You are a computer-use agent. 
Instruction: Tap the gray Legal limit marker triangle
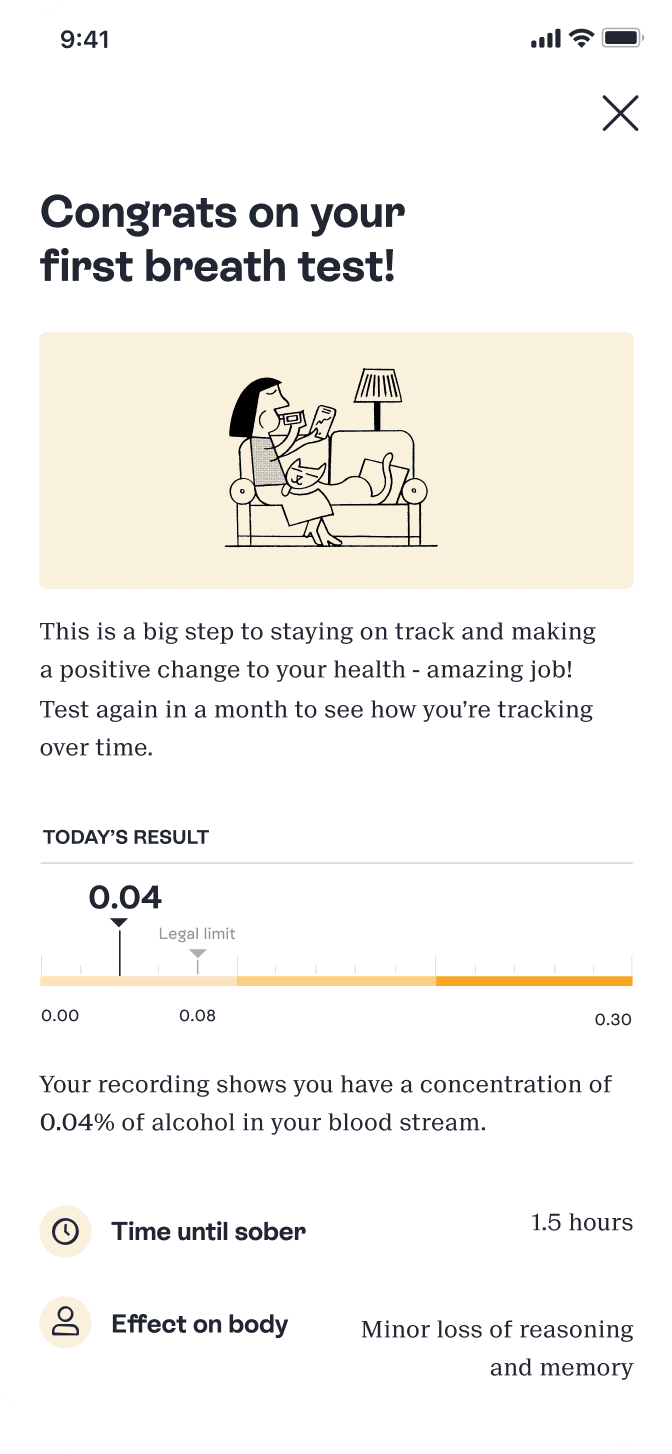198,953
